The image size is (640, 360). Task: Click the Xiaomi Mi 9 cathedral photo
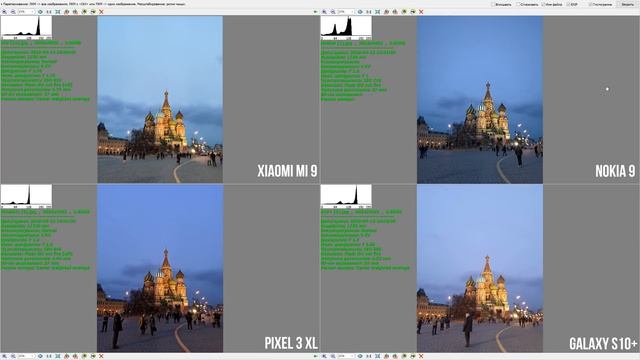click(160, 99)
